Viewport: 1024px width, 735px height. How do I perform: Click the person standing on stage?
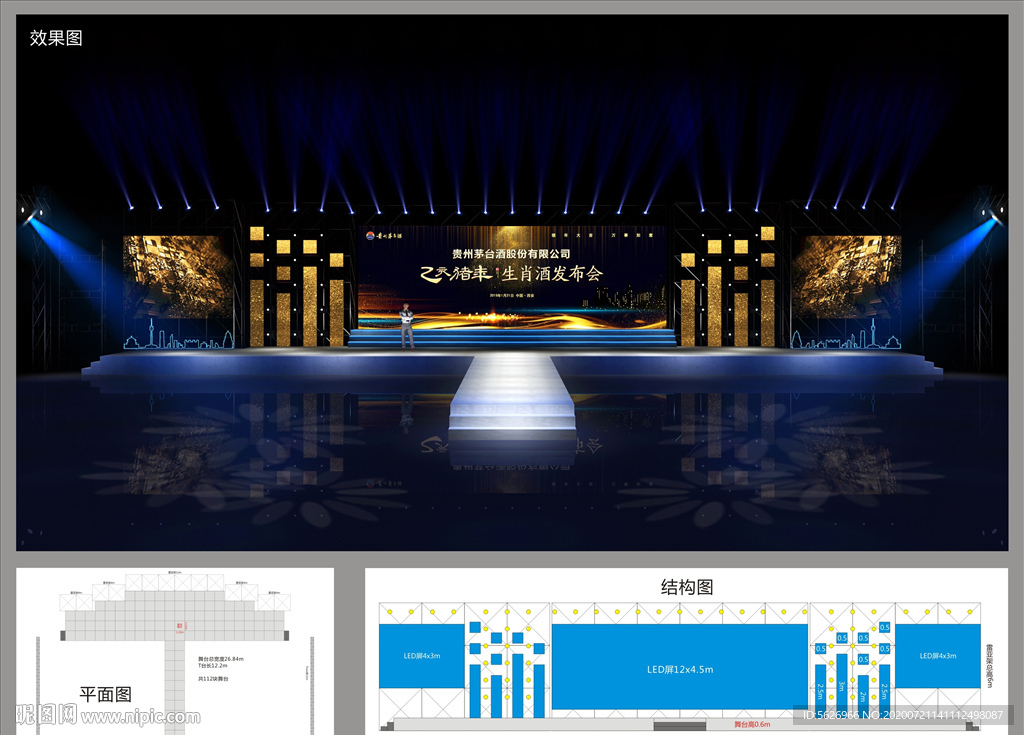coord(406,325)
